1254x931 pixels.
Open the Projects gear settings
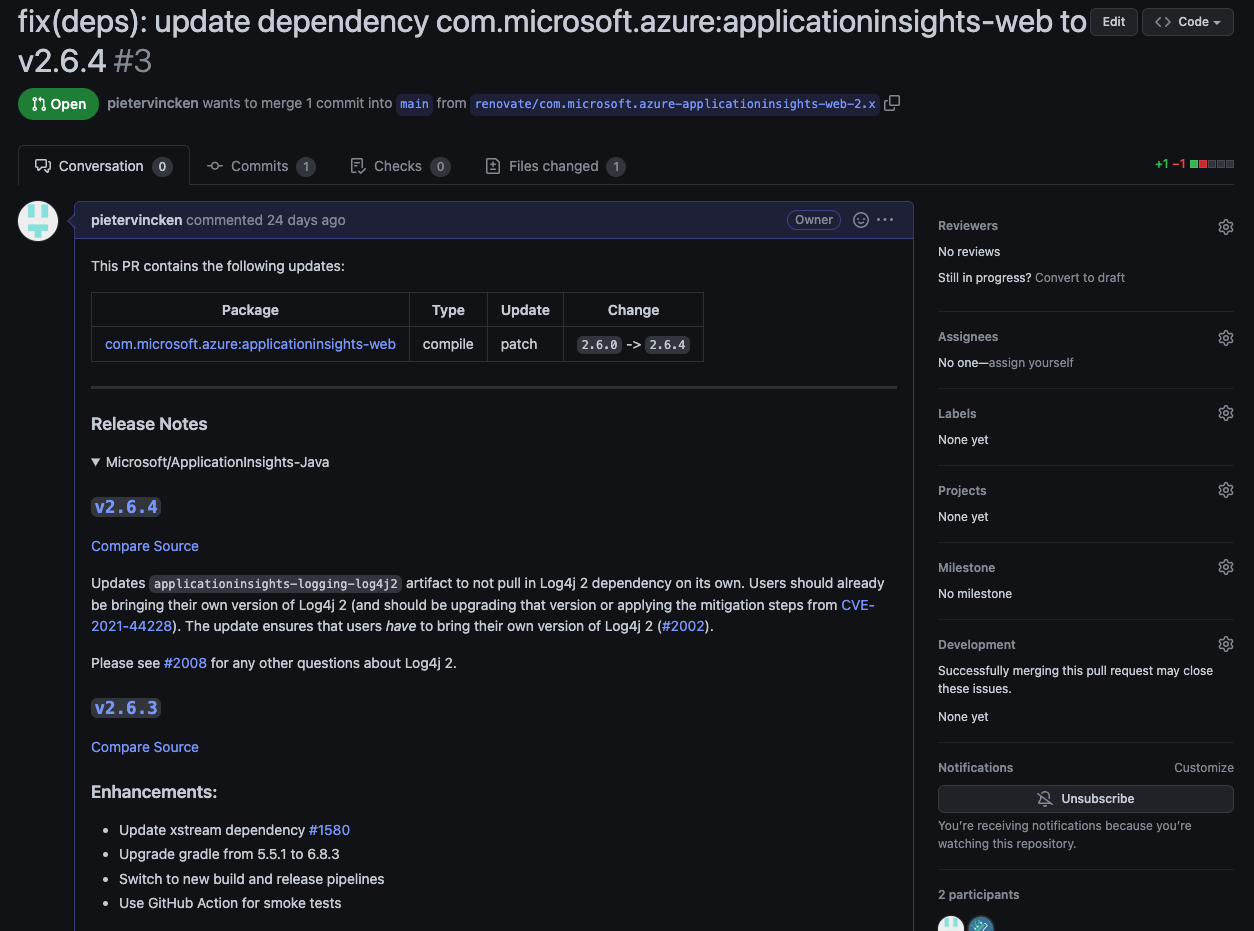pos(1225,490)
